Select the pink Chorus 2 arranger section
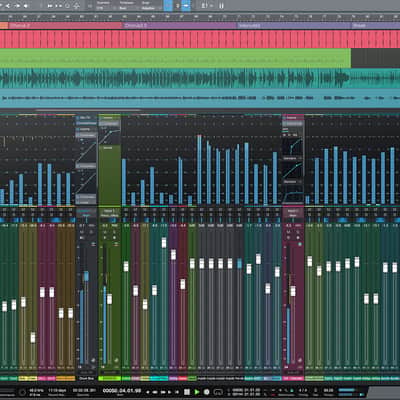This screenshot has width=400, height=400. coord(65,25)
